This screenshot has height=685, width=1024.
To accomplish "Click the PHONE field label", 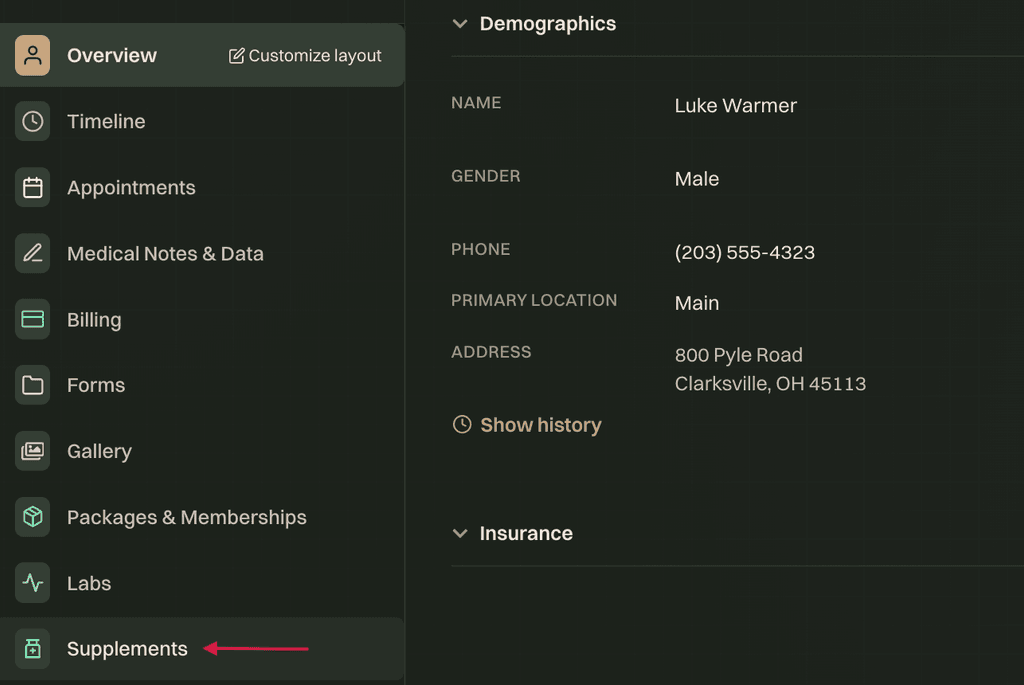I will [481, 249].
